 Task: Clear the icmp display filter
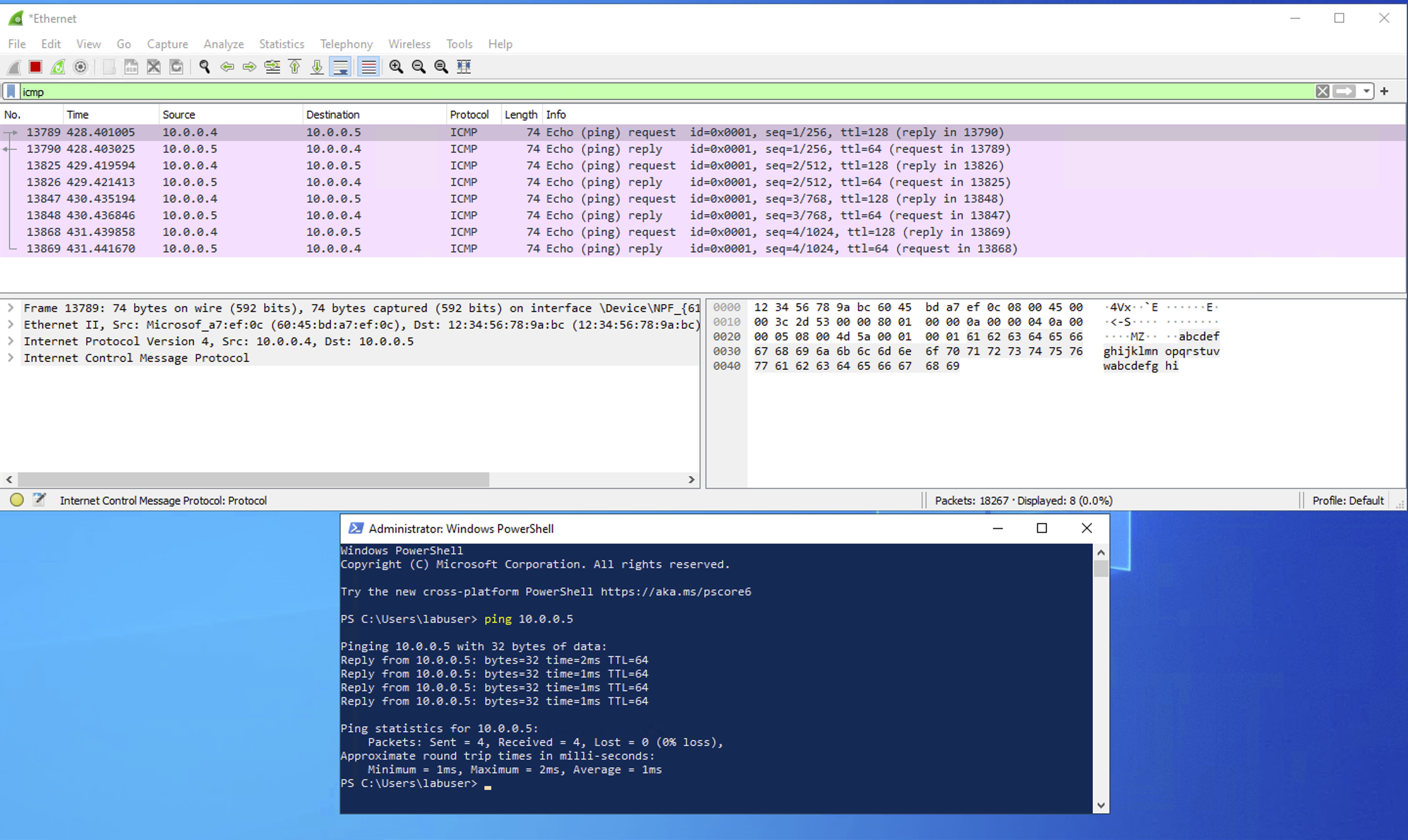[1322, 91]
